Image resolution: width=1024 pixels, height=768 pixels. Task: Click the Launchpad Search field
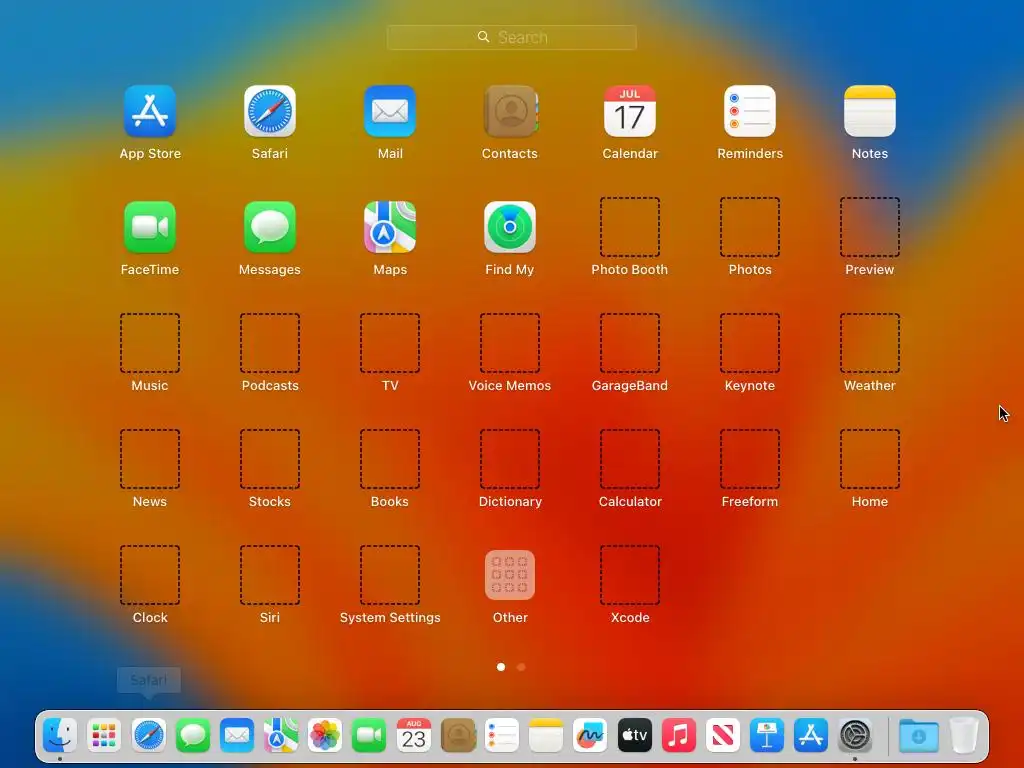(512, 37)
